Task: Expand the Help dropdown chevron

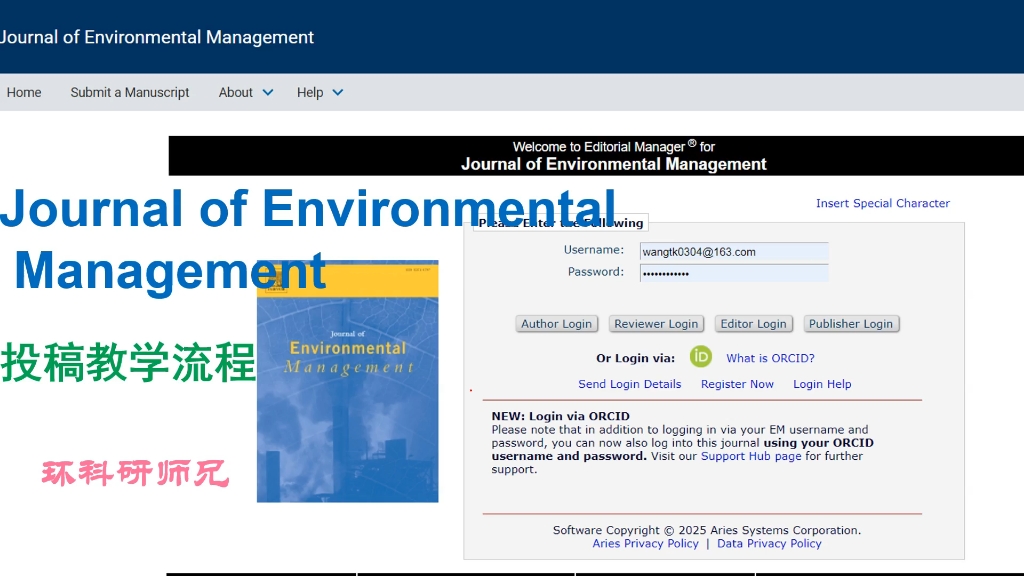Action: pyautogui.click(x=338, y=93)
